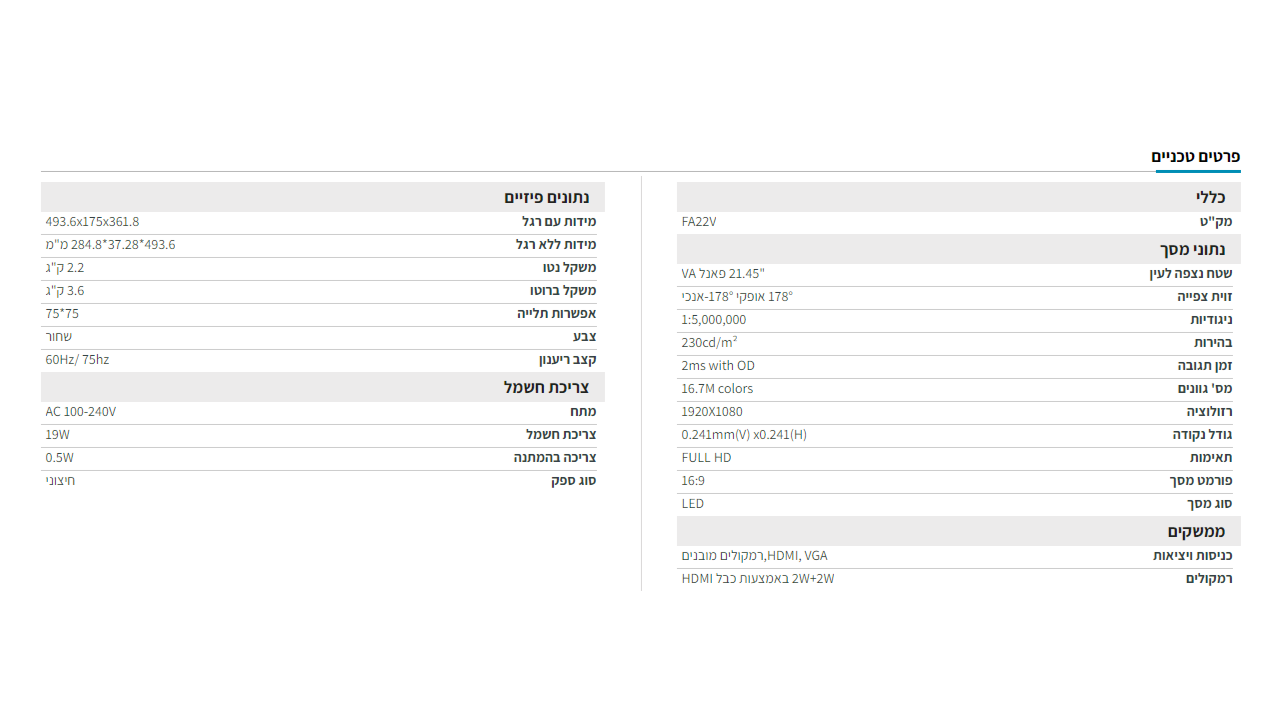Click the רמקולים row label
This screenshot has height=720, width=1280.
(1209, 579)
